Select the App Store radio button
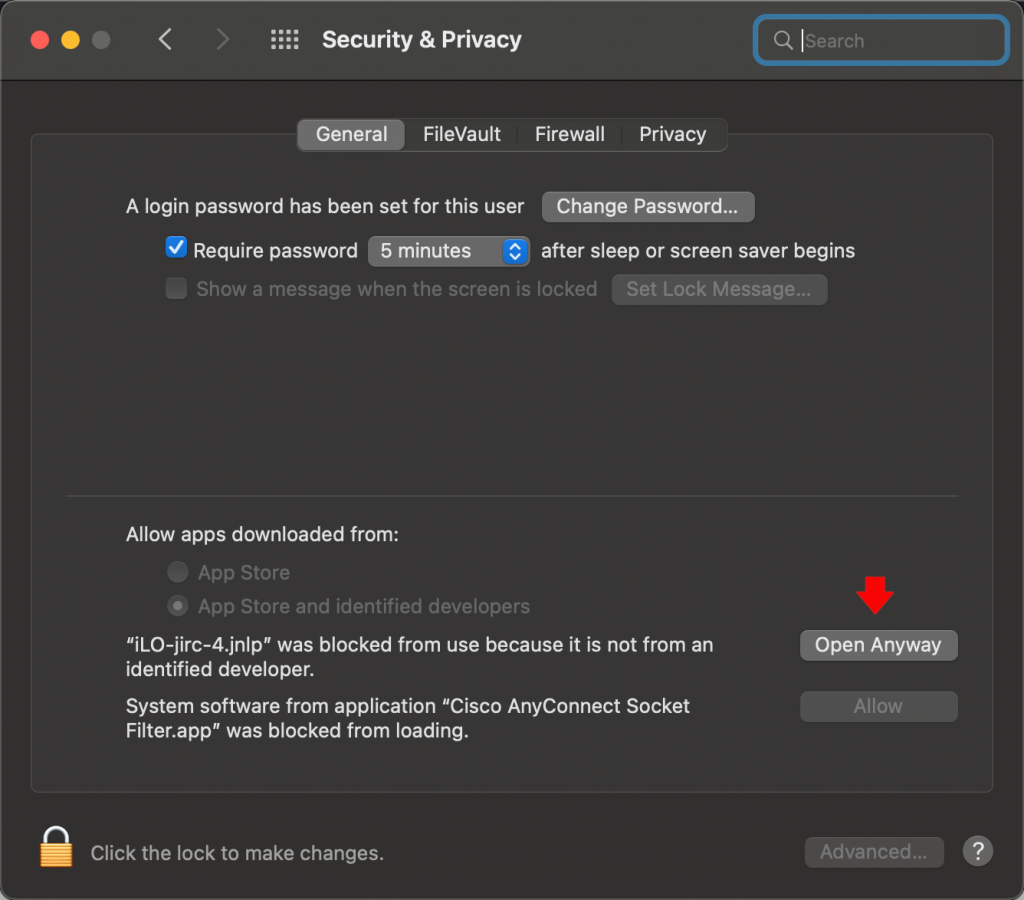This screenshot has width=1024, height=900. coord(177,572)
